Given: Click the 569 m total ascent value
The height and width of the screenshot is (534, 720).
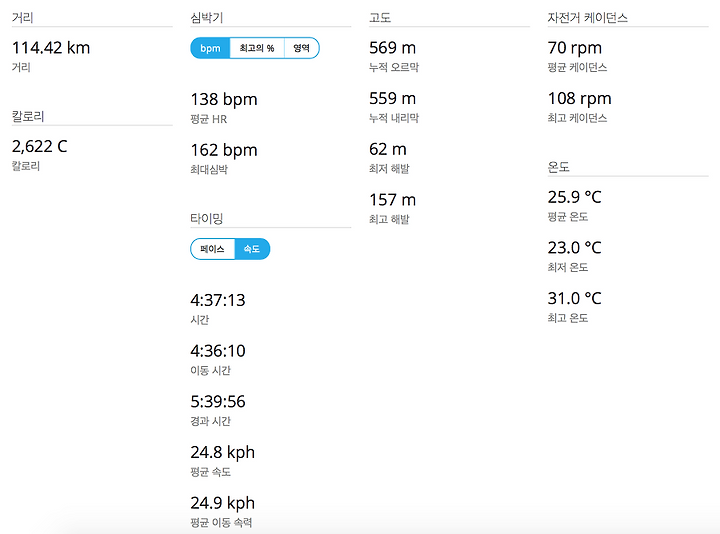Looking at the screenshot, I should pyautogui.click(x=393, y=48).
